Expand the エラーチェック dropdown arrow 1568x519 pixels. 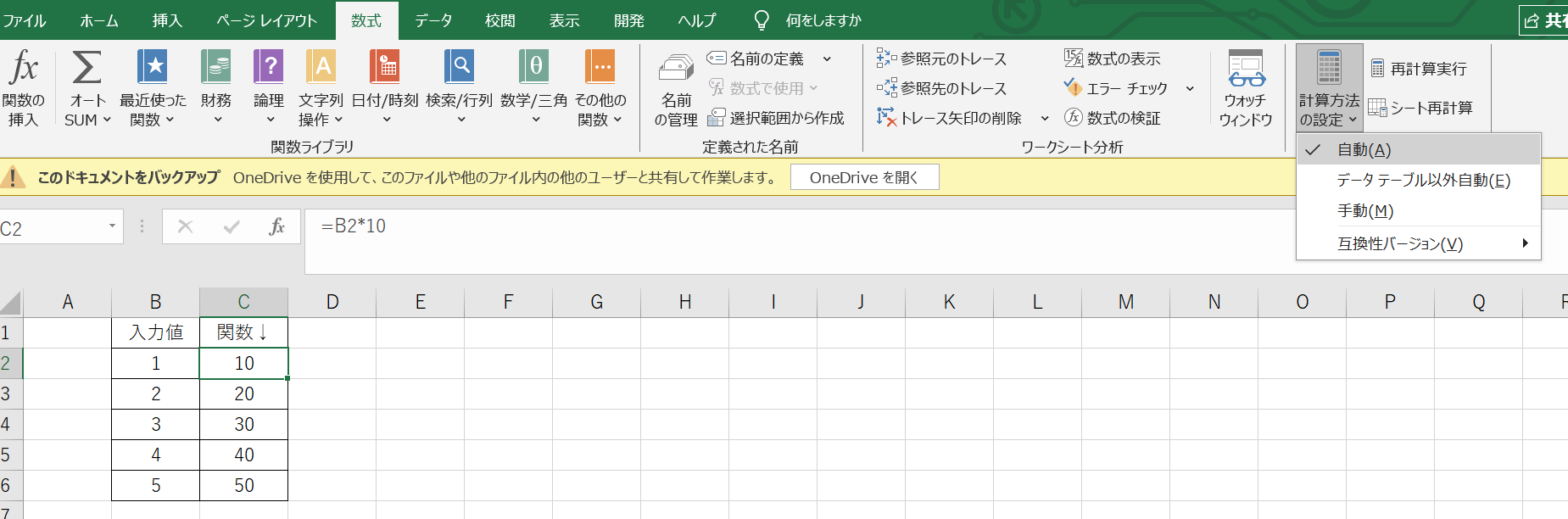pos(1190,88)
